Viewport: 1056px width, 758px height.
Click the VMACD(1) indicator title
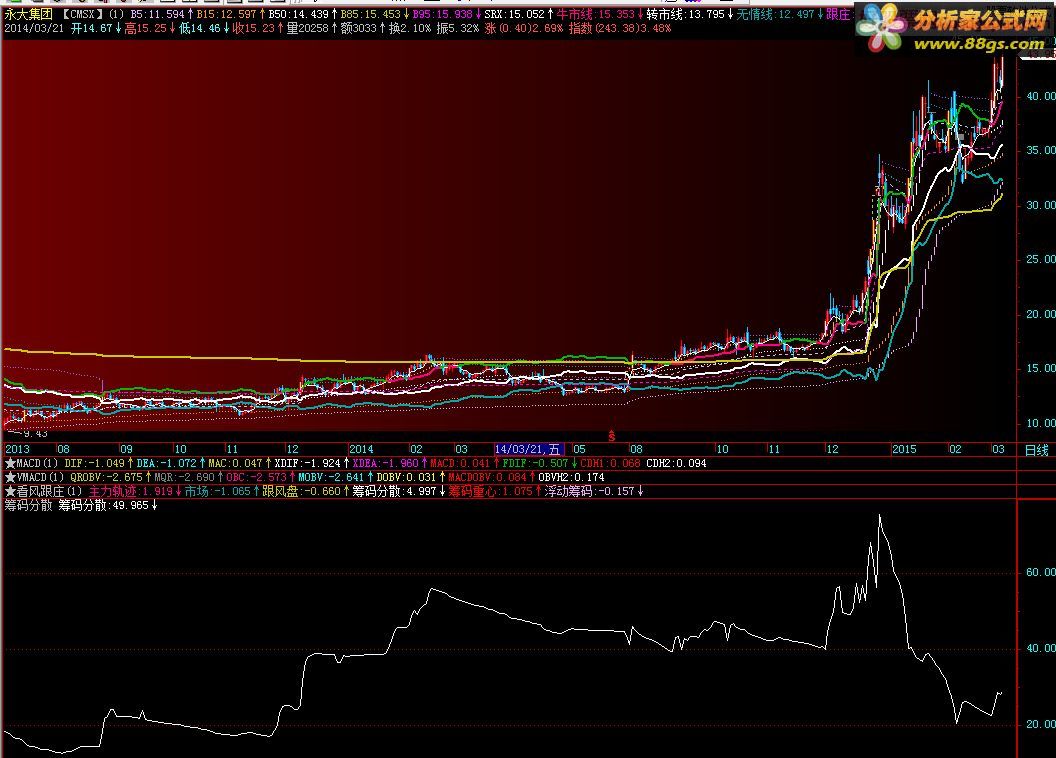coord(40,477)
